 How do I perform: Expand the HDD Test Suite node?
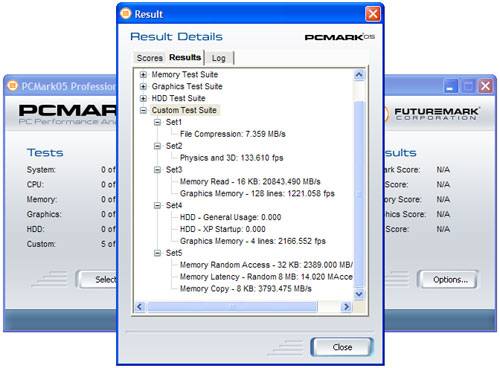[143, 98]
